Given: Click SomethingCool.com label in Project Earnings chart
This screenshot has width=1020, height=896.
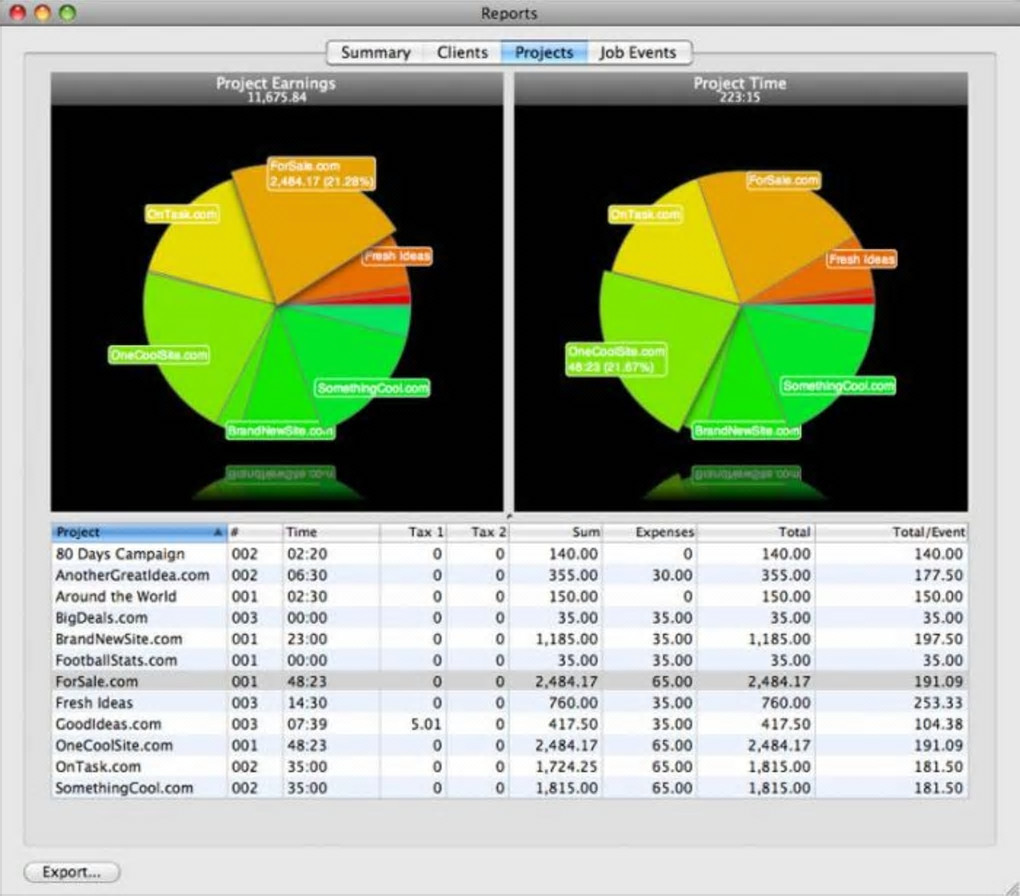Looking at the screenshot, I should coord(373,388).
